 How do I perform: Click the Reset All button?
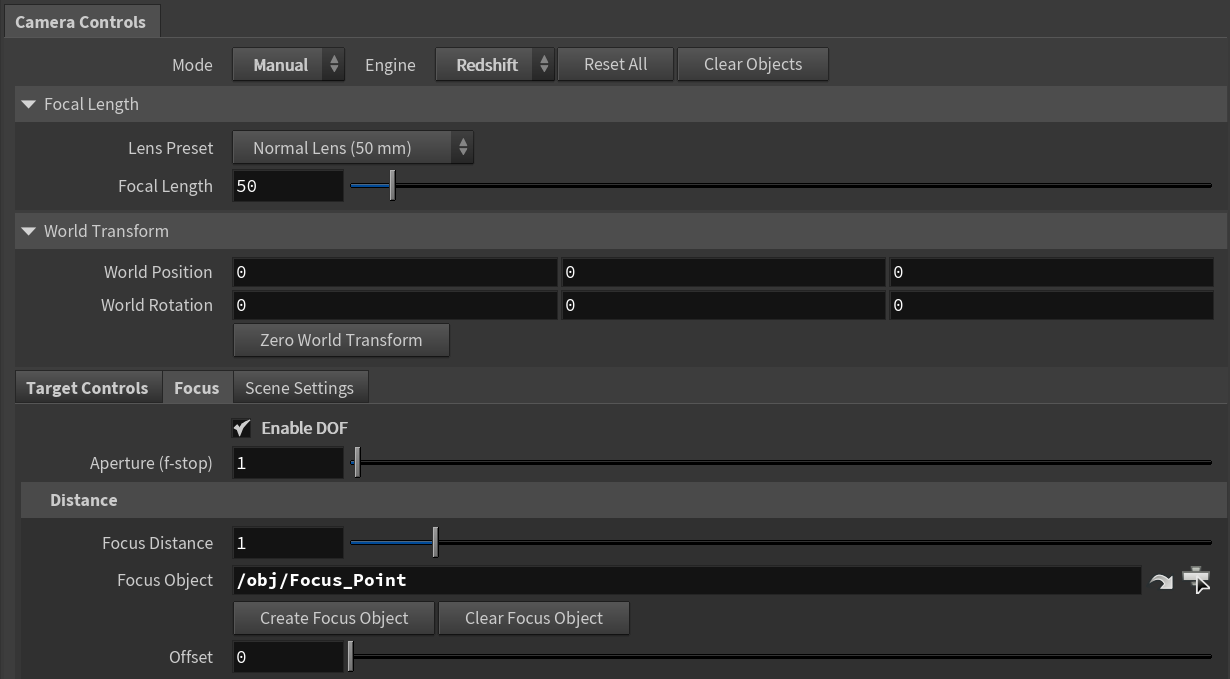pos(616,65)
